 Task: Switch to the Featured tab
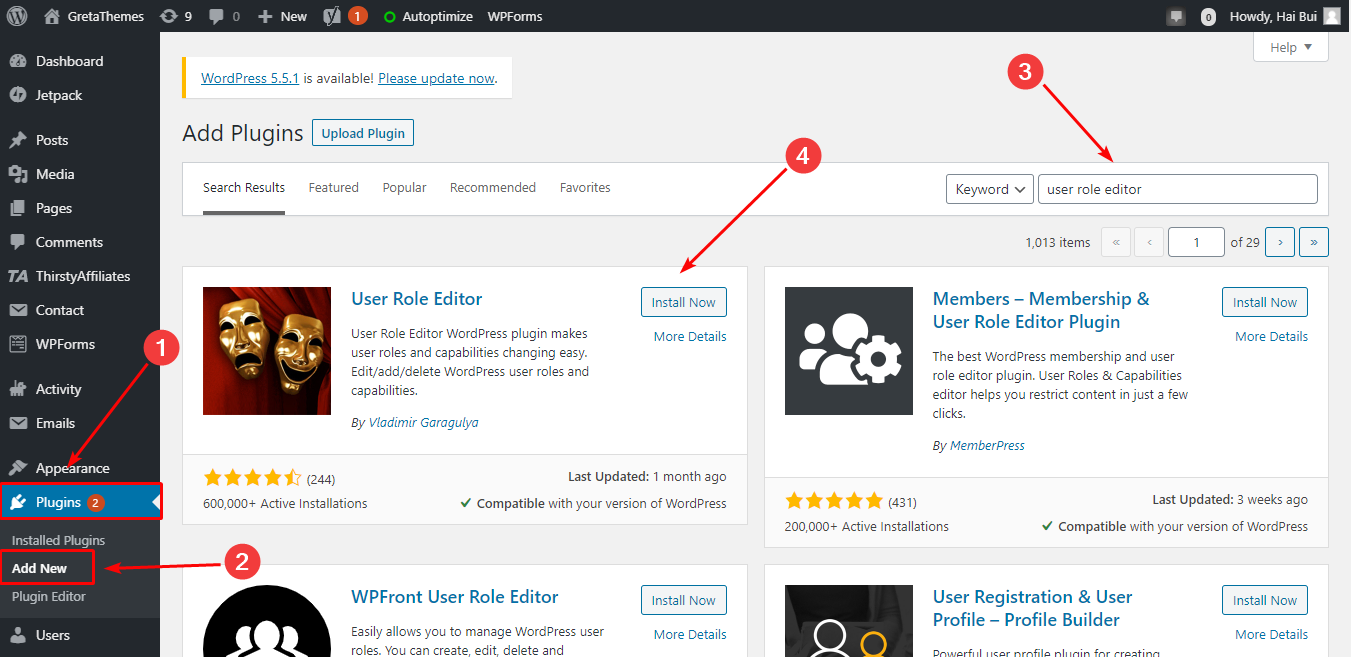(333, 188)
